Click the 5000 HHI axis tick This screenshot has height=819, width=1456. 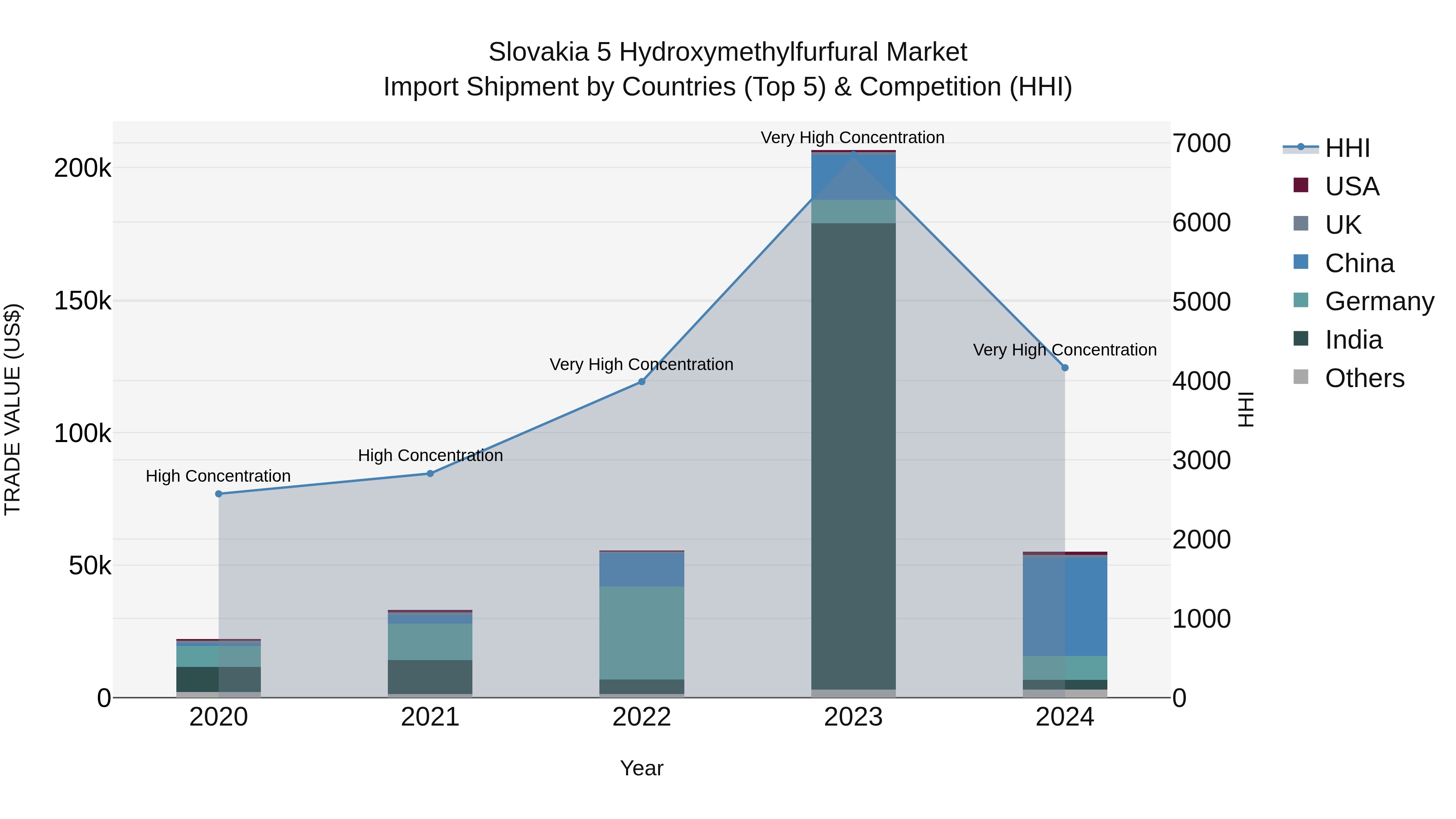tap(1202, 302)
